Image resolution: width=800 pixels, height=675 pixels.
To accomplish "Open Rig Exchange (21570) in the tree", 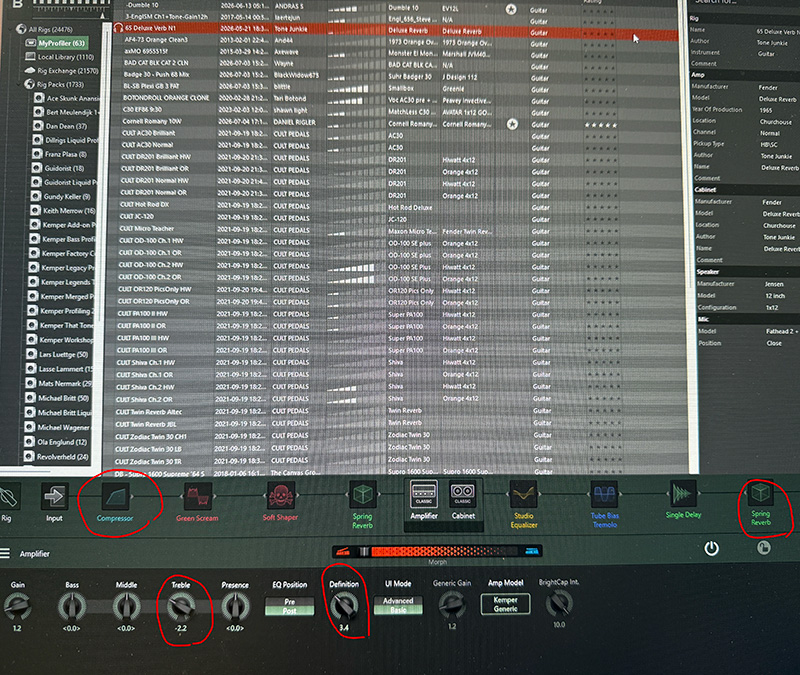I will 67,70.
